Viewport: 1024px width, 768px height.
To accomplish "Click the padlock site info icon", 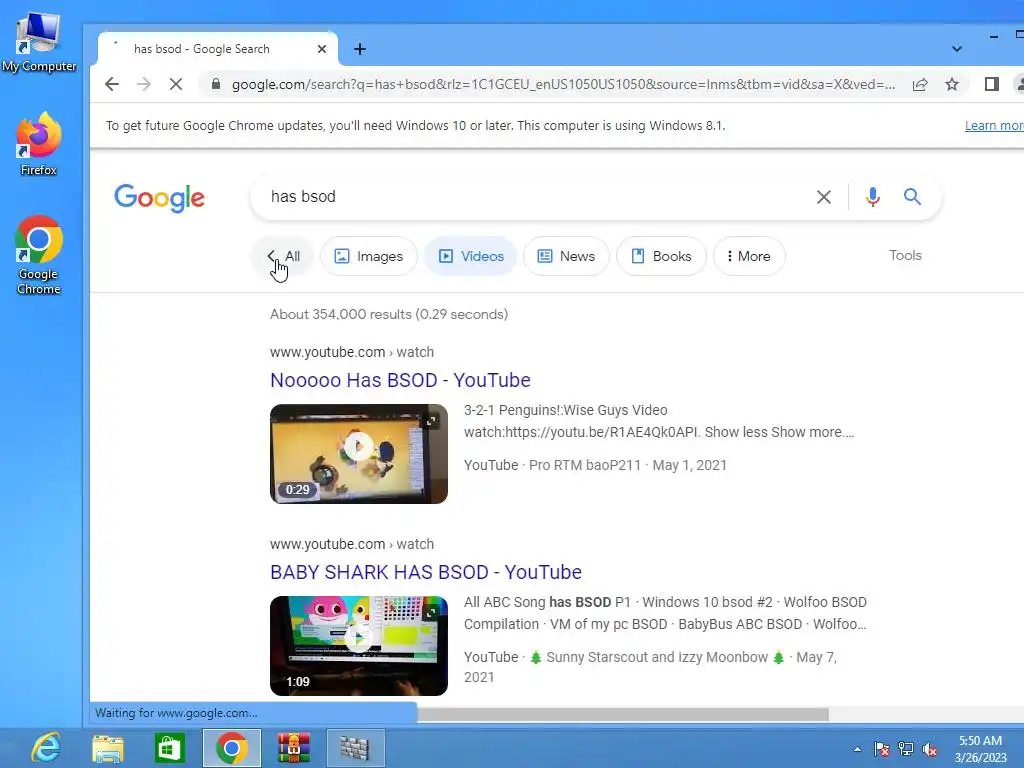I will pos(216,84).
